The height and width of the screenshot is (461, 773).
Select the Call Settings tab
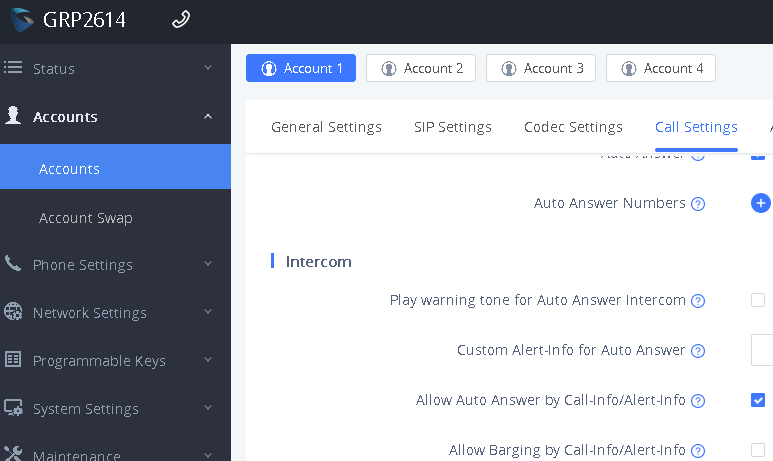click(x=696, y=127)
